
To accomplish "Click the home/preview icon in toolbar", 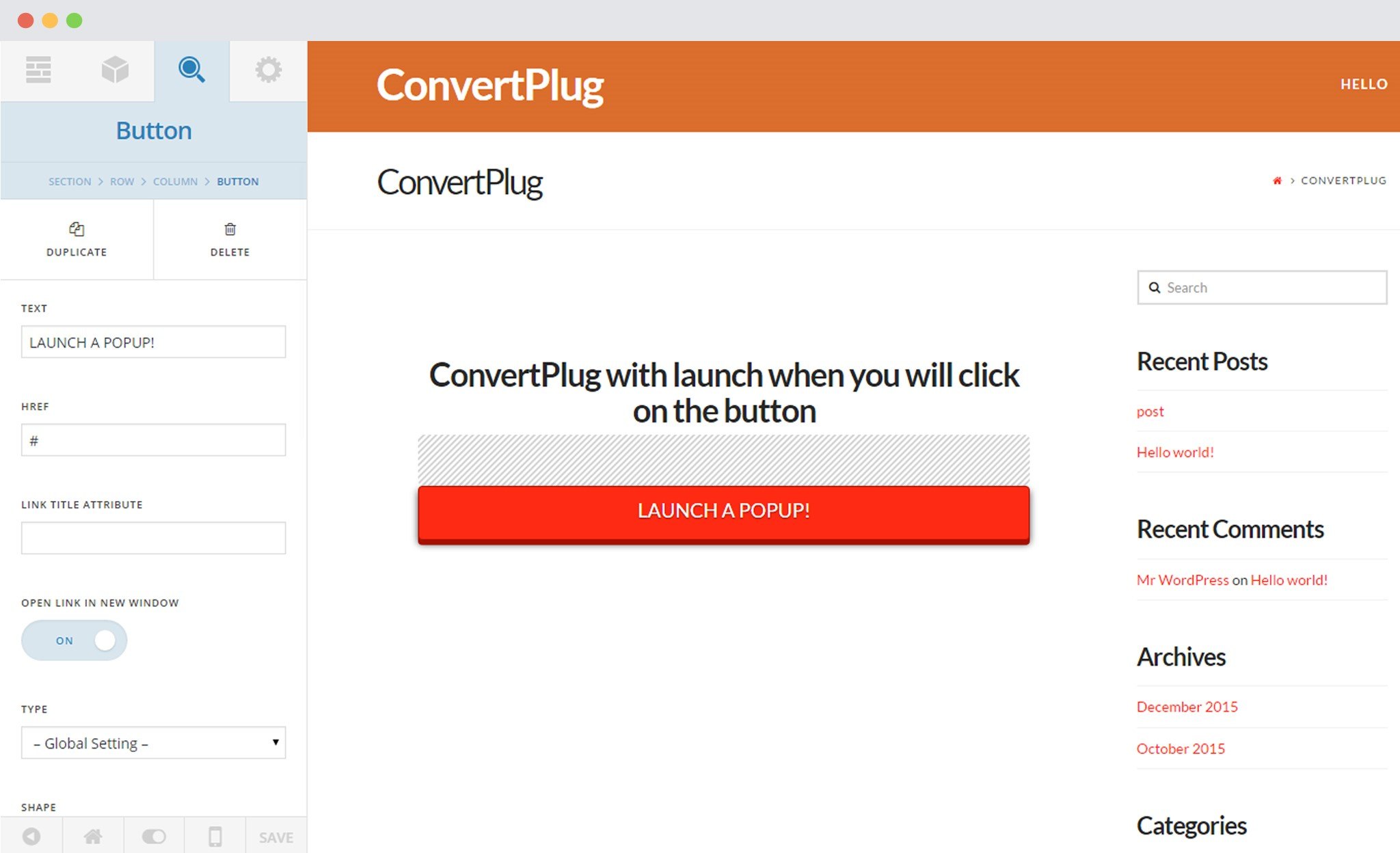I will tap(95, 838).
